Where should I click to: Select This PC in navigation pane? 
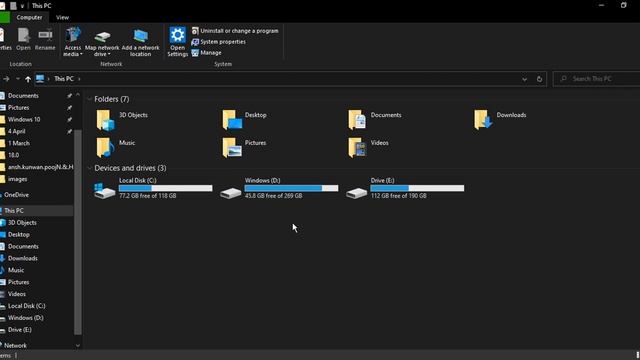click(x=13, y=211)
